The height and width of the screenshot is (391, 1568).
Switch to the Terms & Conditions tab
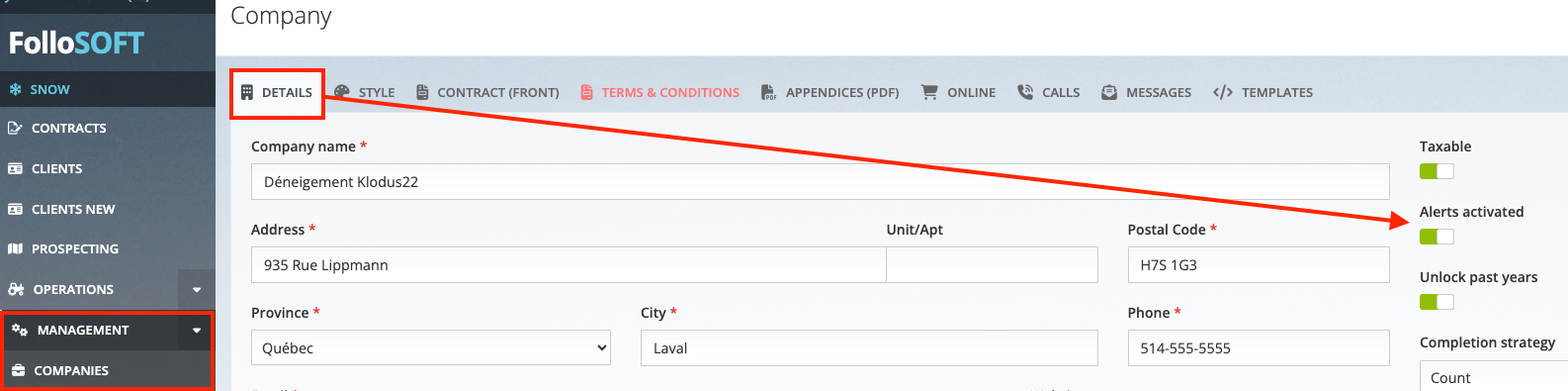pos(659,92)
